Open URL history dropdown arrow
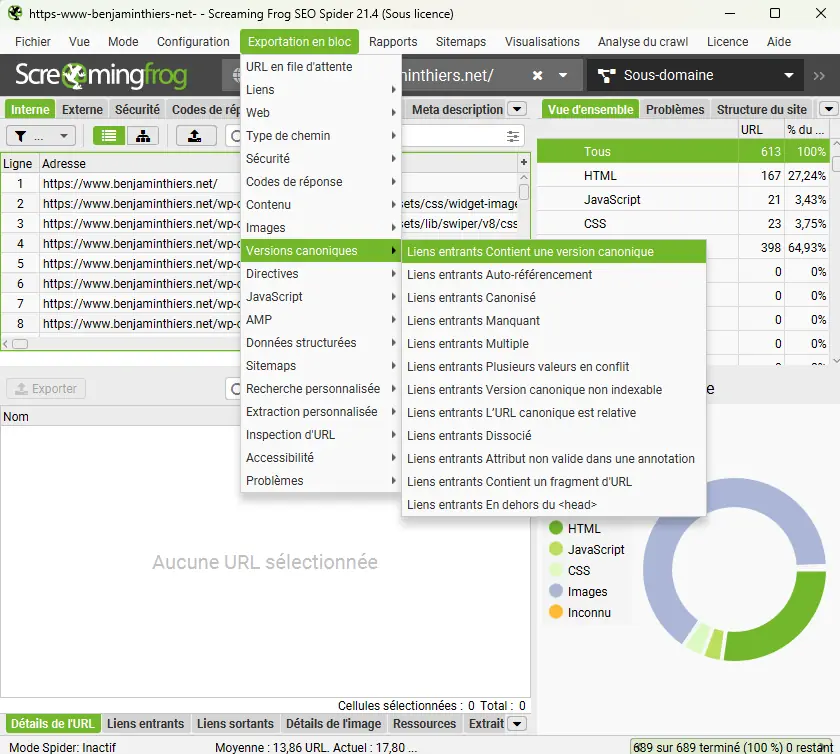The image size is (840, 754). pyautogui.click(x=563, y=76)
